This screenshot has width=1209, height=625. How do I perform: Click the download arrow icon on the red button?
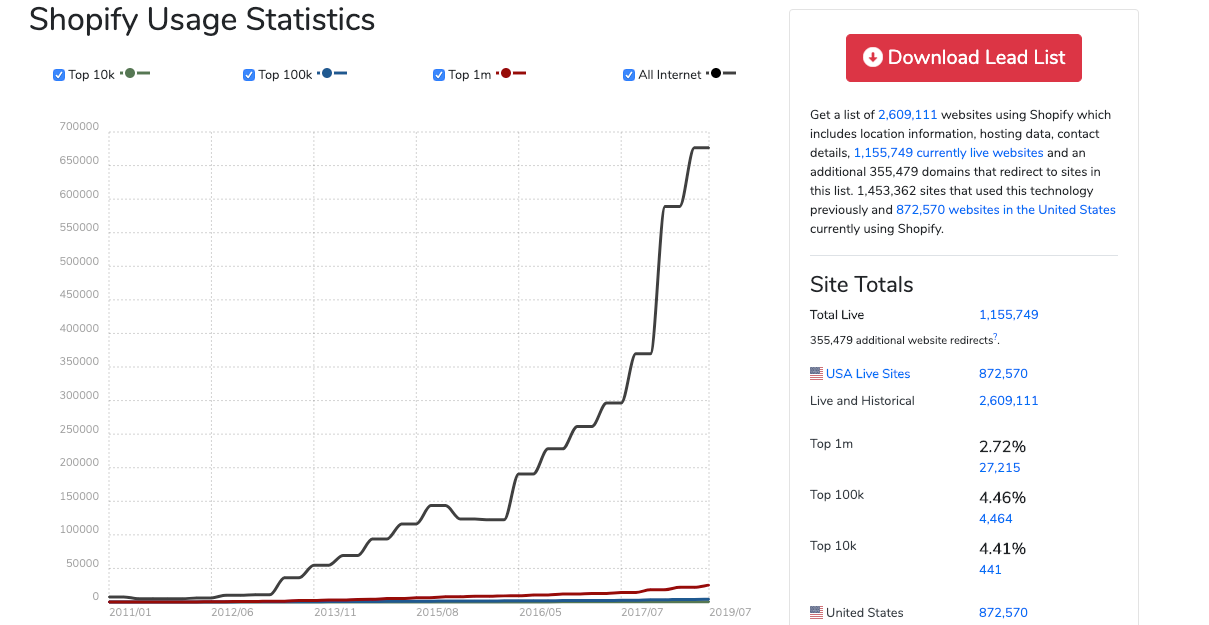pyautogui.click(x=873, y=57)
